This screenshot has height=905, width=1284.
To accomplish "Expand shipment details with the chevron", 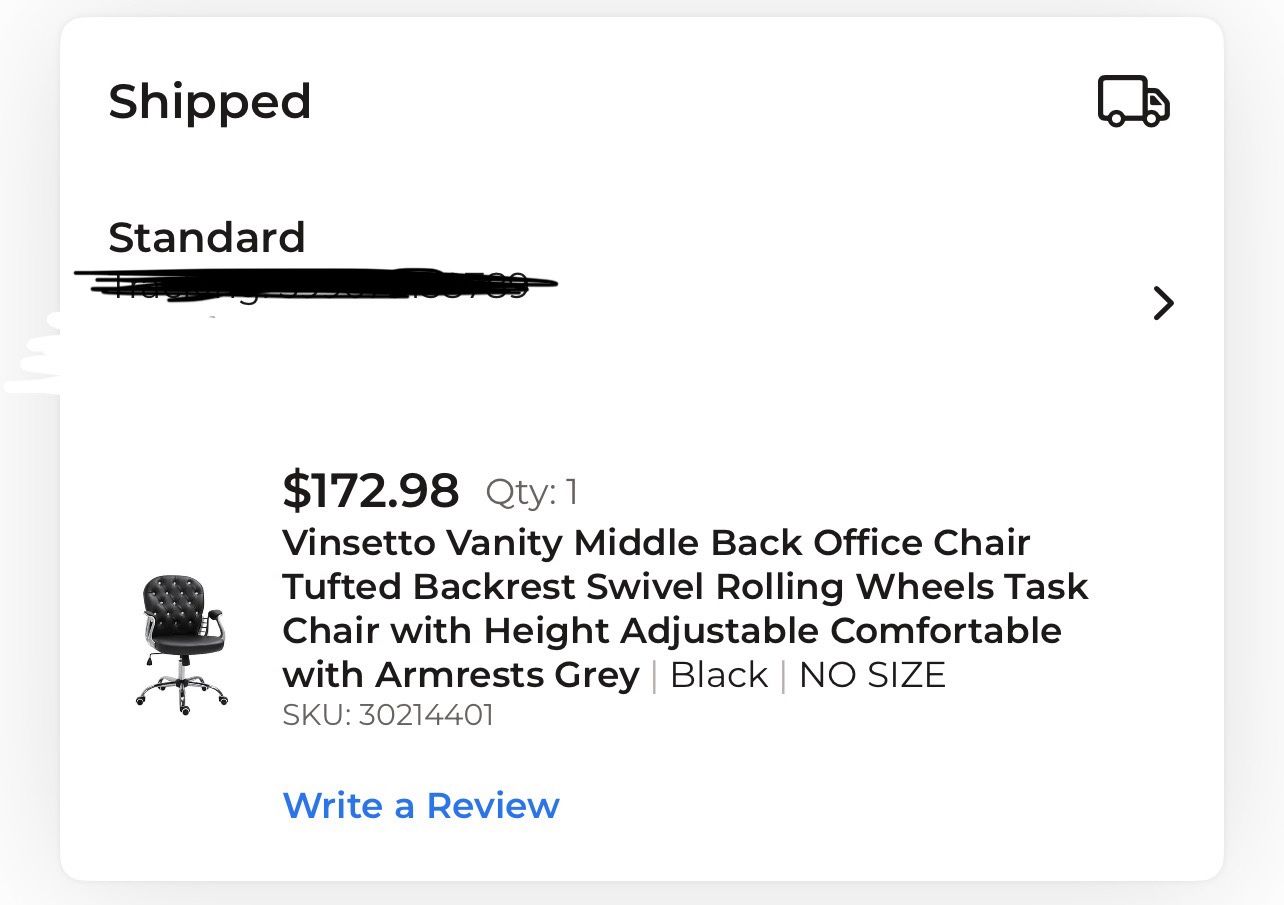I will coord(1163,303).
